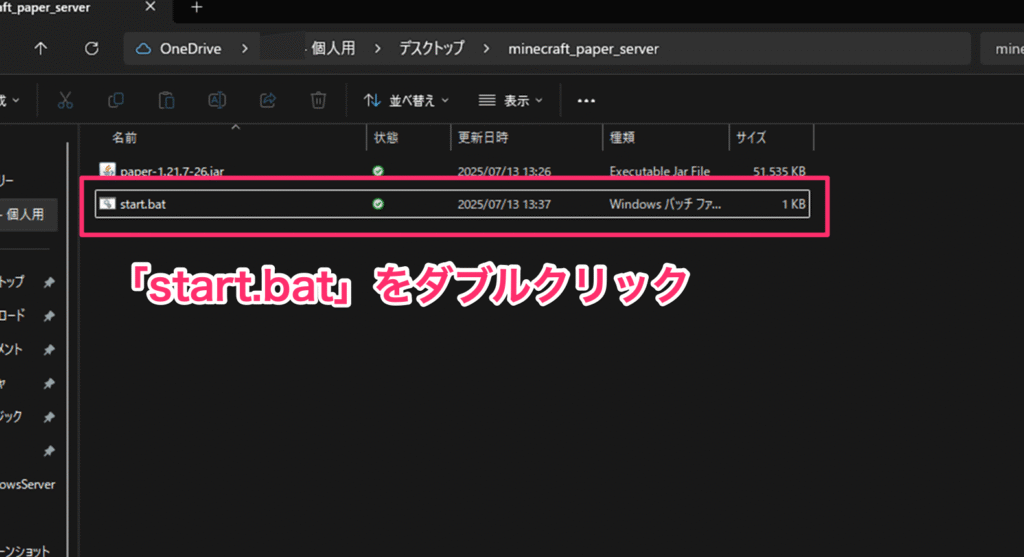This screenshot has width=1024, height=557.
Task: Click the 1 KB size cell
Action: (x=793, y=204)
